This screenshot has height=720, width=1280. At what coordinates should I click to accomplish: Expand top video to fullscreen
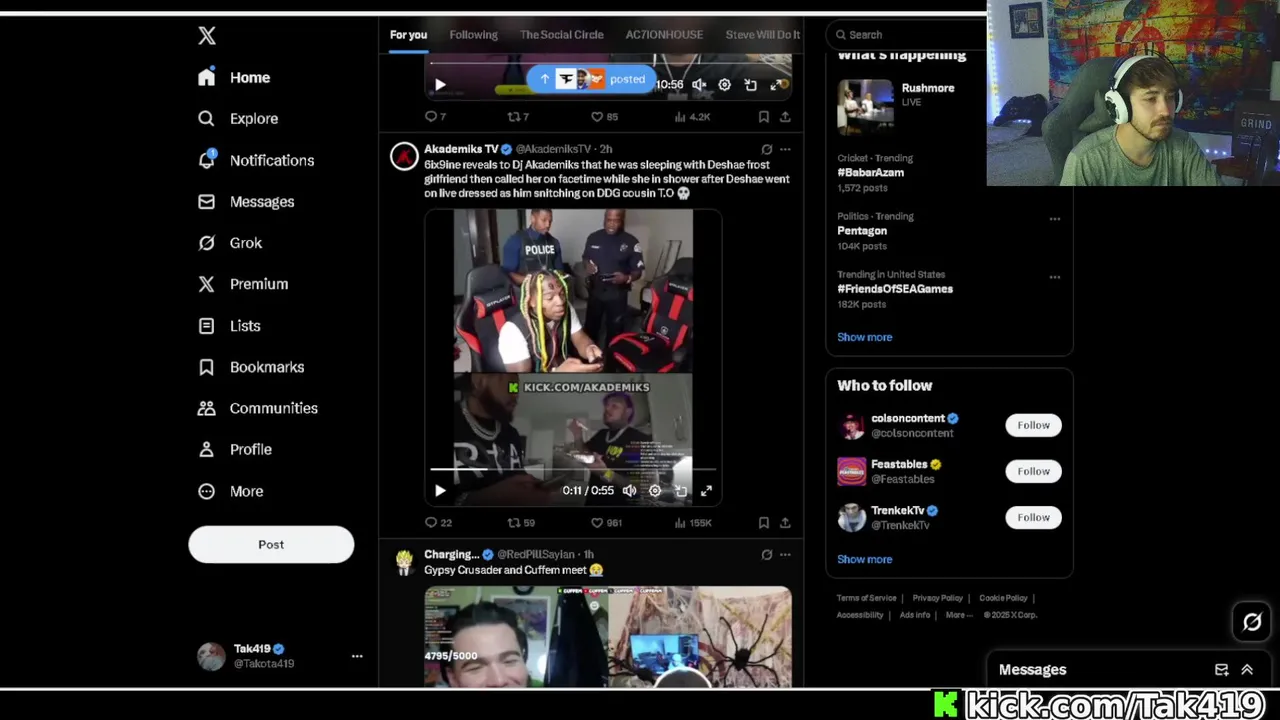776,85
